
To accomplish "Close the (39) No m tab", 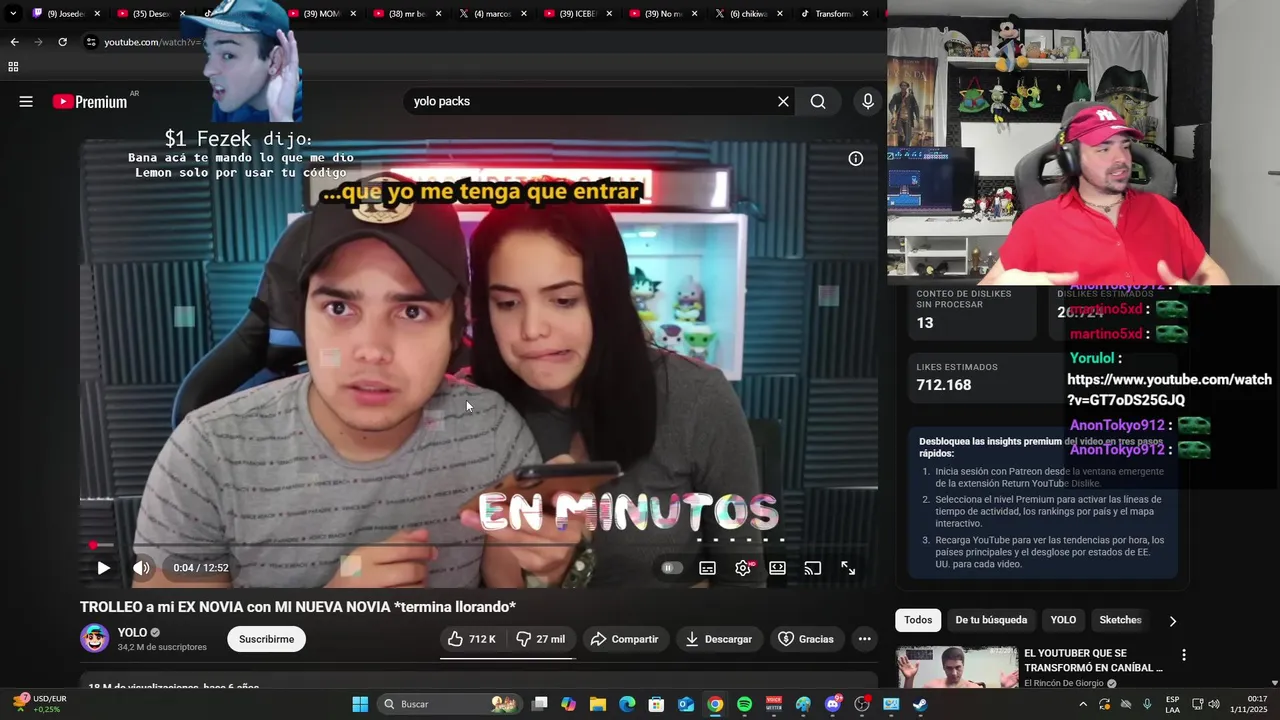I will pos(694,14).
